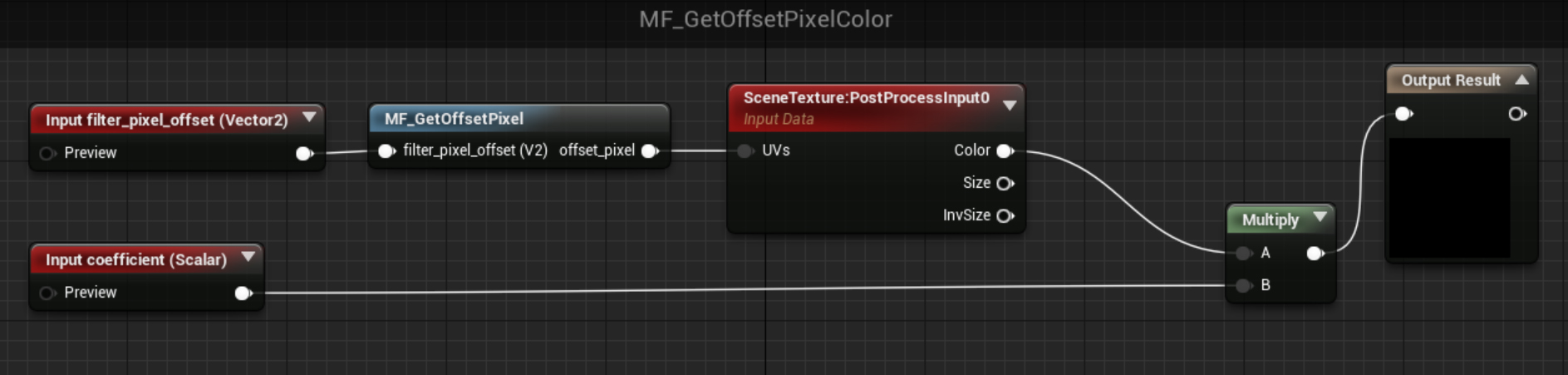1568x375 pixels.
Task: Click the offset_pixel output pin
Action: (651, 150)
